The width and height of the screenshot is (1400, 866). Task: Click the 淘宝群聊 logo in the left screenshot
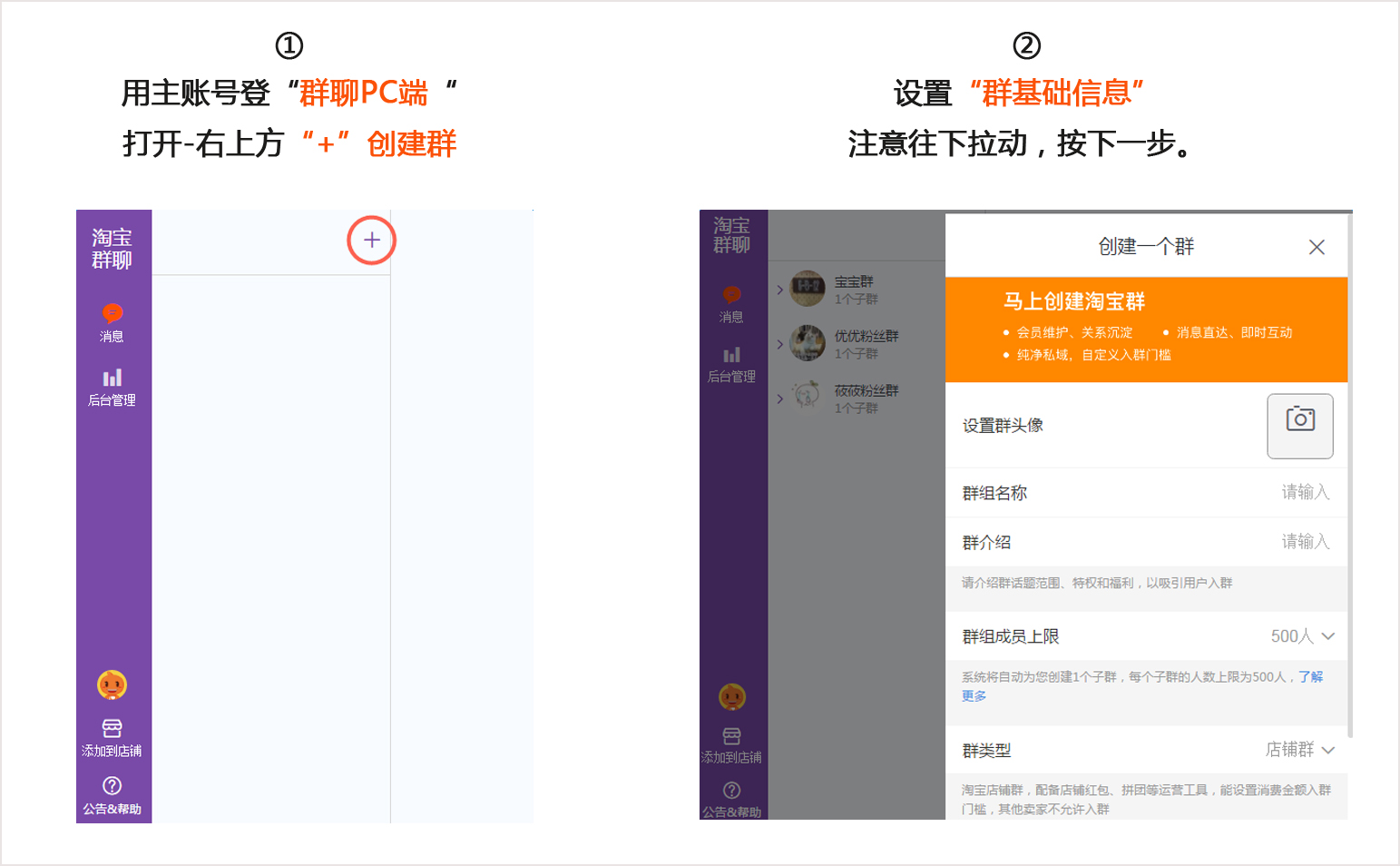click(112, 249)
